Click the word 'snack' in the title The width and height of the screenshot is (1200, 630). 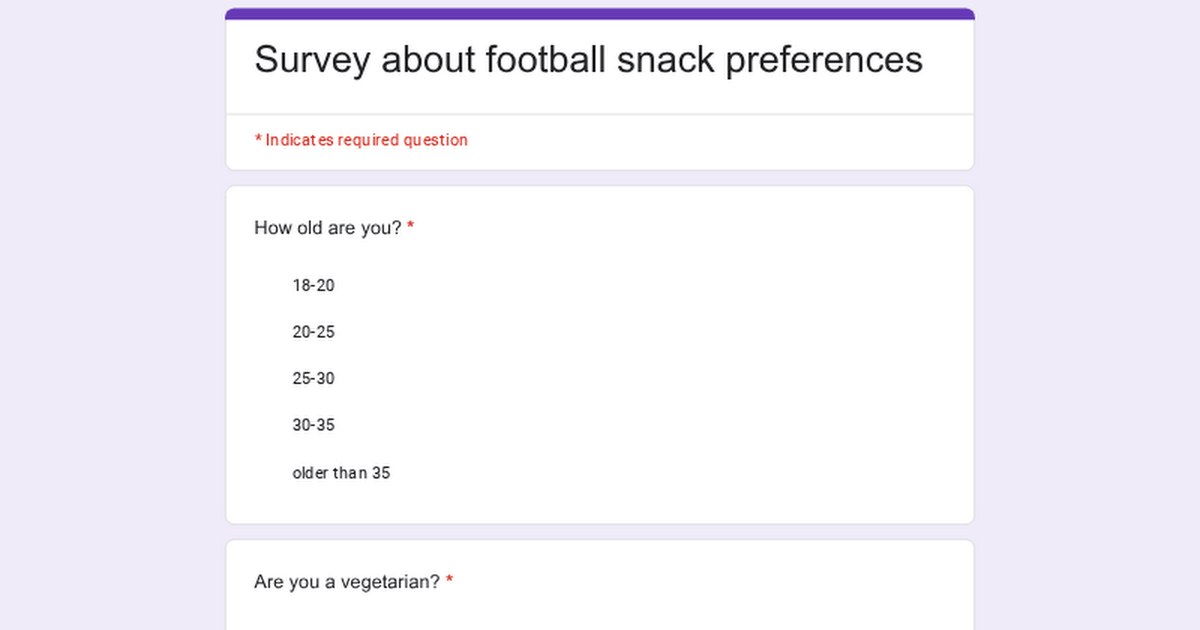665,60
